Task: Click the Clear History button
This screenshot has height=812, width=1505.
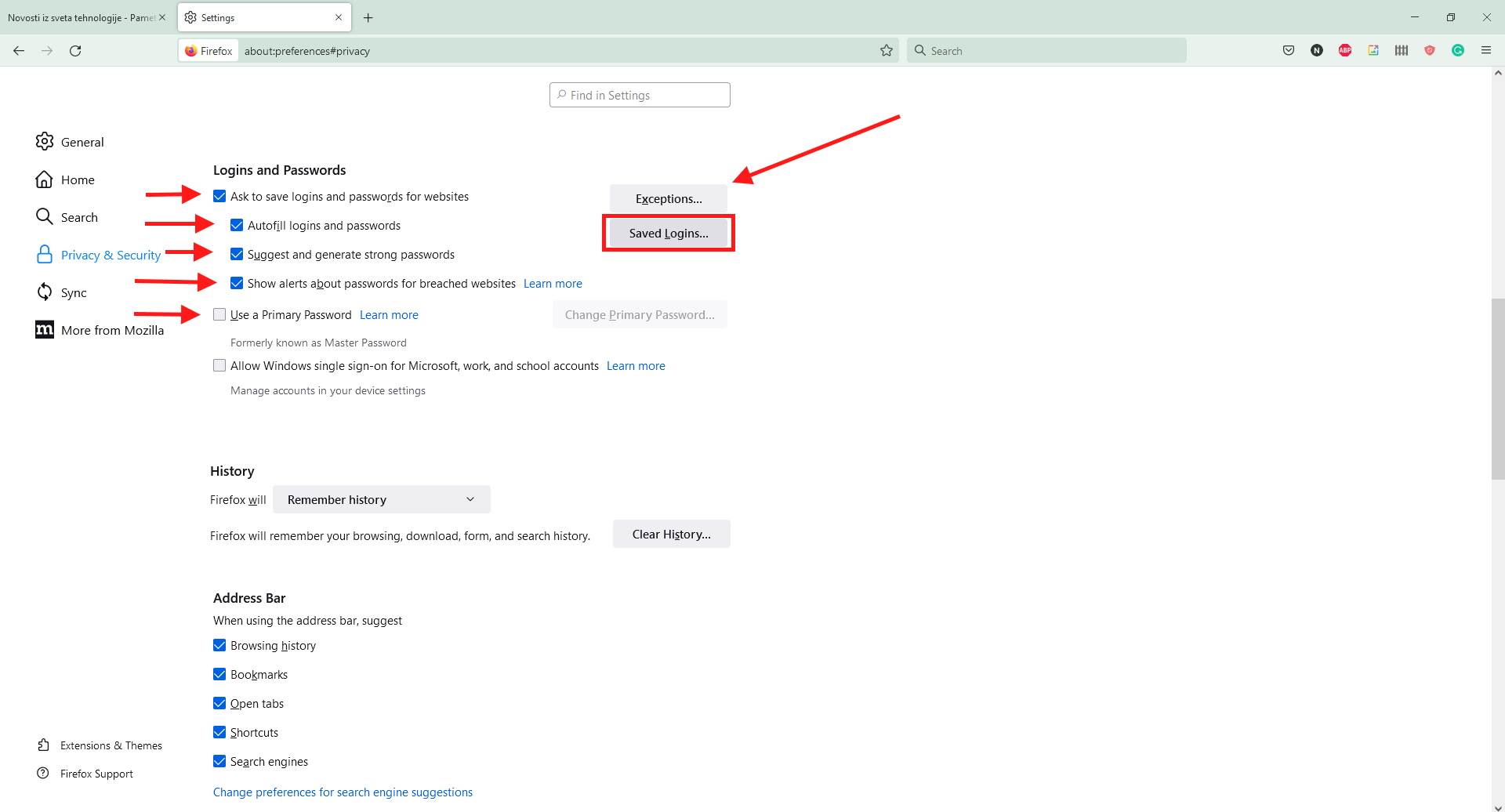Action: (x=671, y=535)
